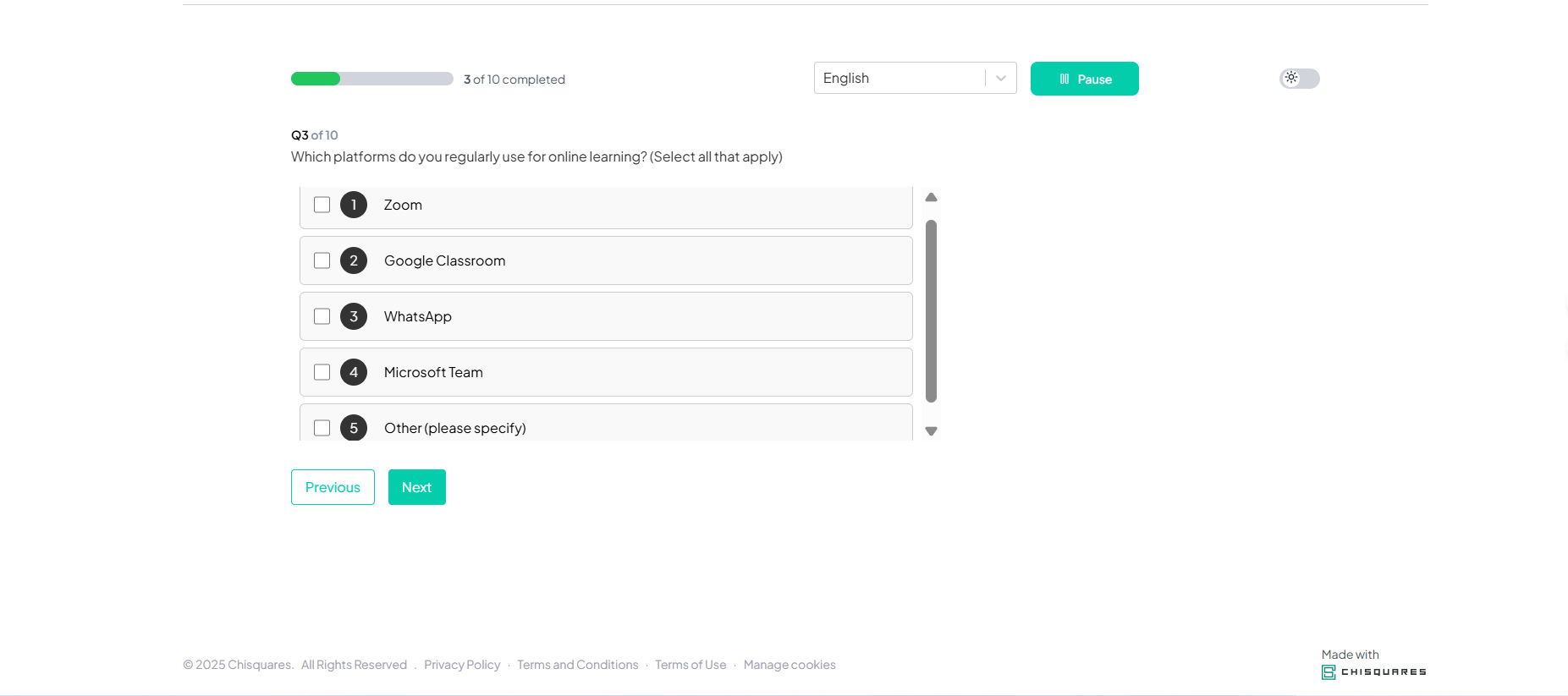Pause the survey

[x=1084, y=79]
